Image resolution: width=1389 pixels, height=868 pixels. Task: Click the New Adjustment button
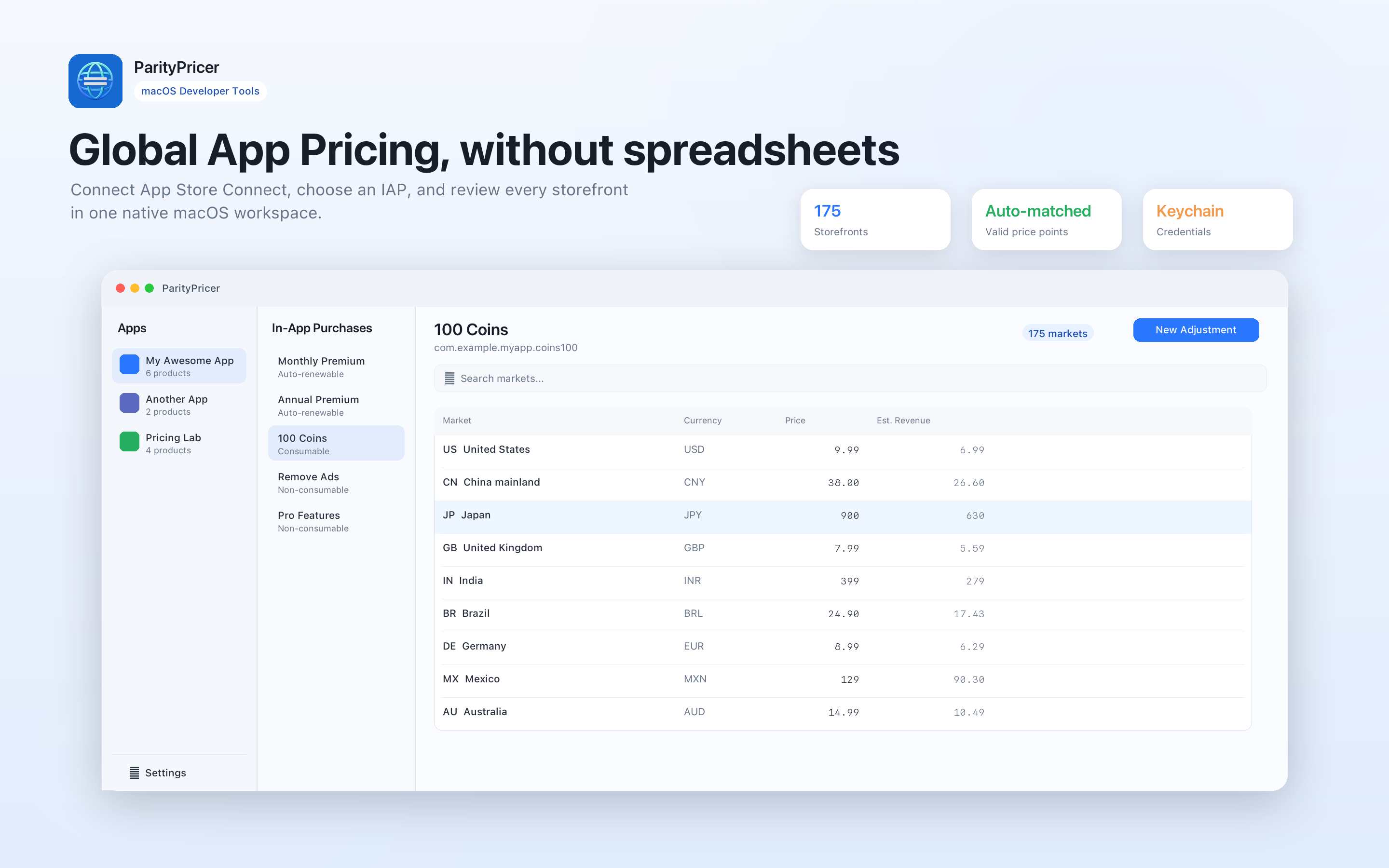pos(1196,330)
